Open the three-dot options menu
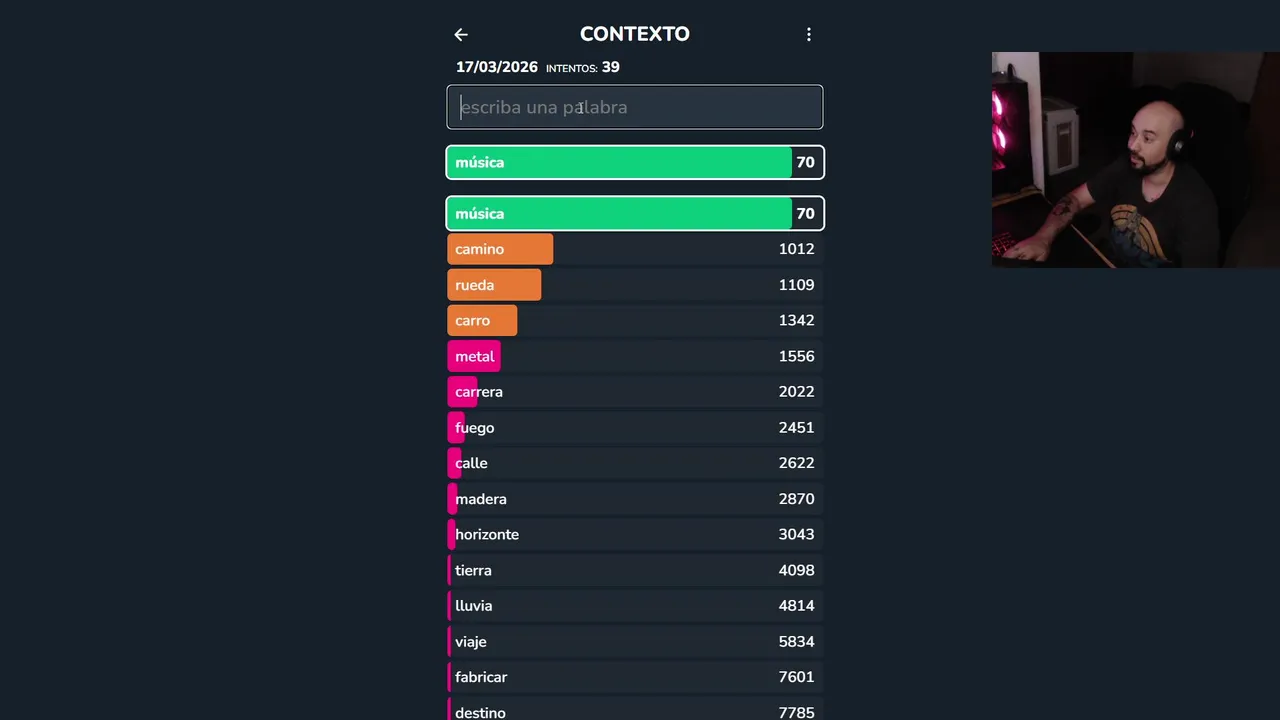 (x=809, y=35)
